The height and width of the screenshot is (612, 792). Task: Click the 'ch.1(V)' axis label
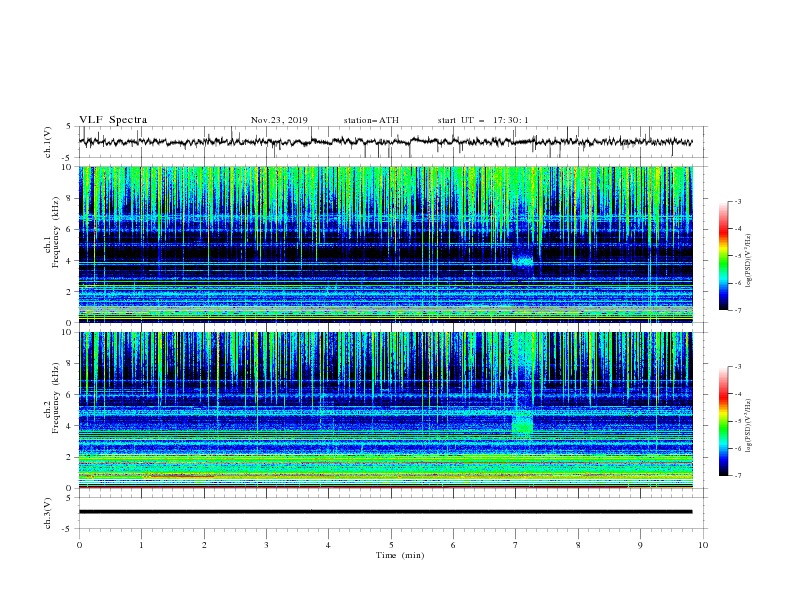coord(48,142)
